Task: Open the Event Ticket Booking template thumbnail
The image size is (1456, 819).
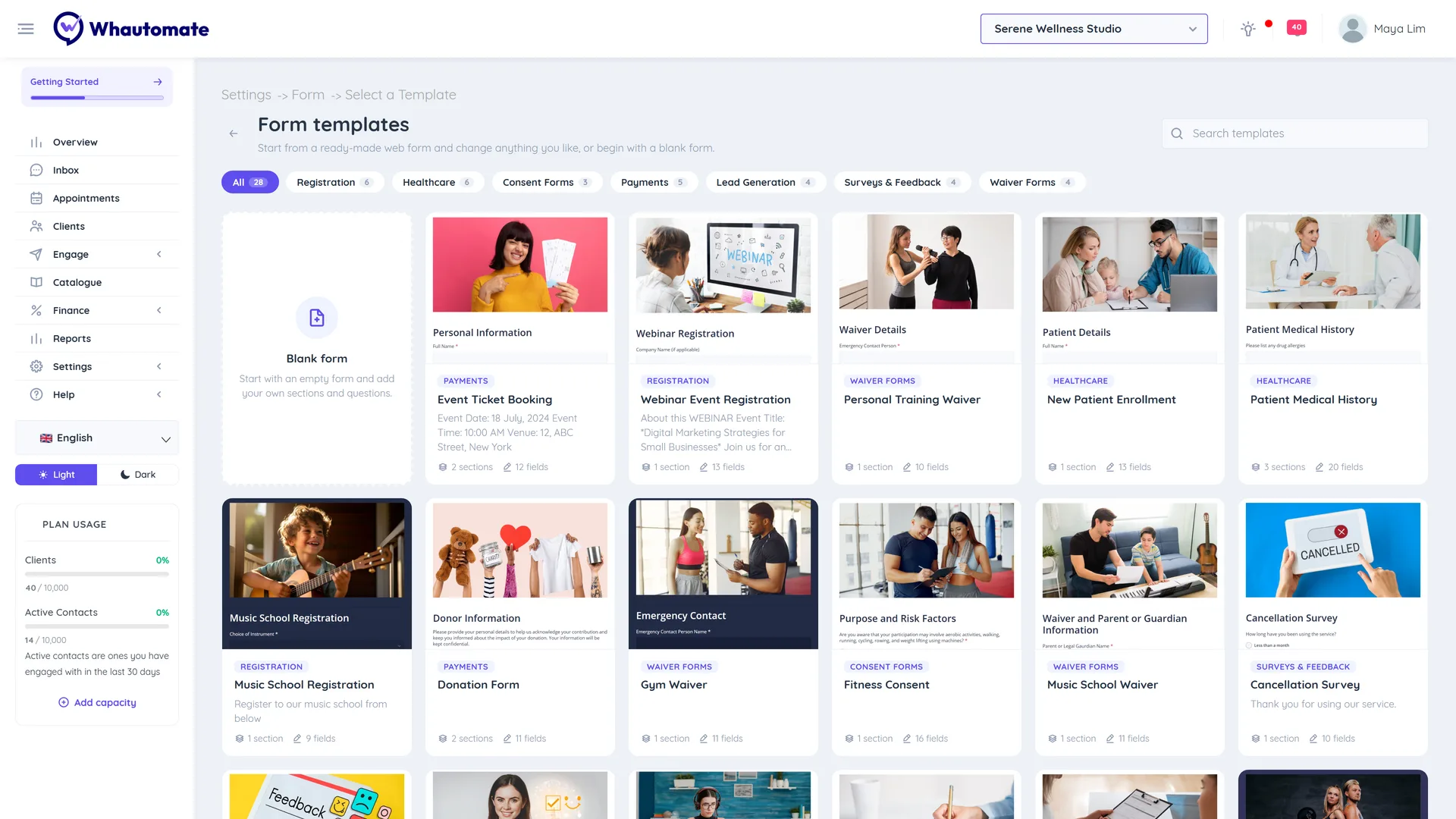Action: point(520,265)
